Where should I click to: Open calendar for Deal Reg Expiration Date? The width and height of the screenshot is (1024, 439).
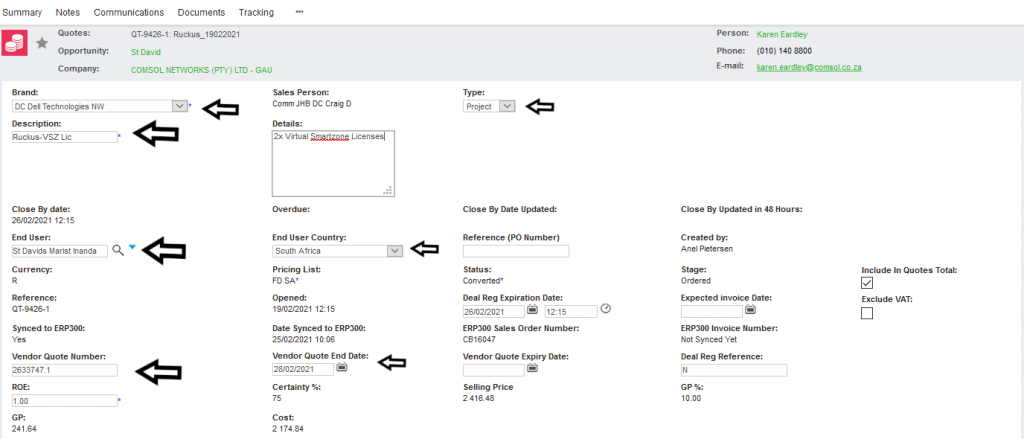533,310
